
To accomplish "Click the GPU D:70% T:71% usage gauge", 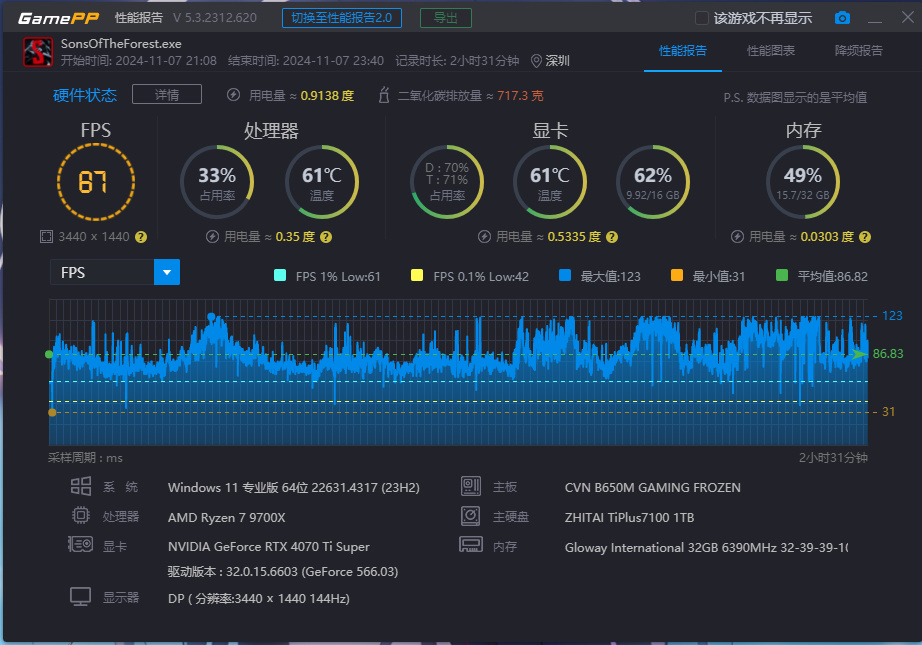I will [447, 182].
